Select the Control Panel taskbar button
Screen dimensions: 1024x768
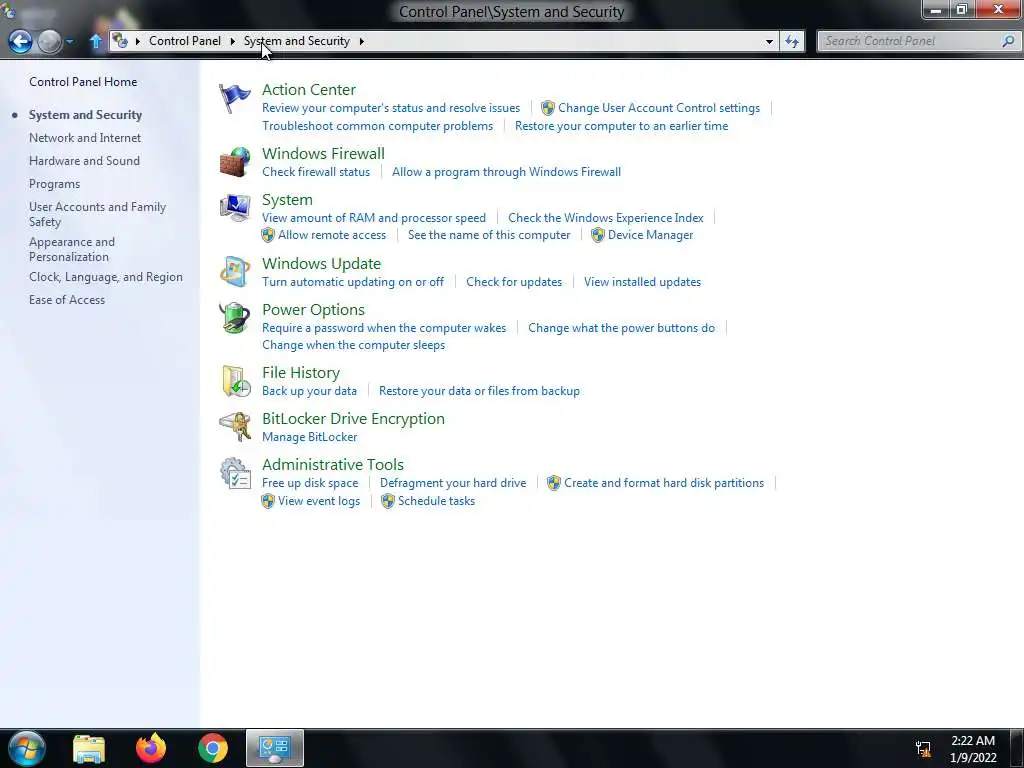click(x=275, y=748)
